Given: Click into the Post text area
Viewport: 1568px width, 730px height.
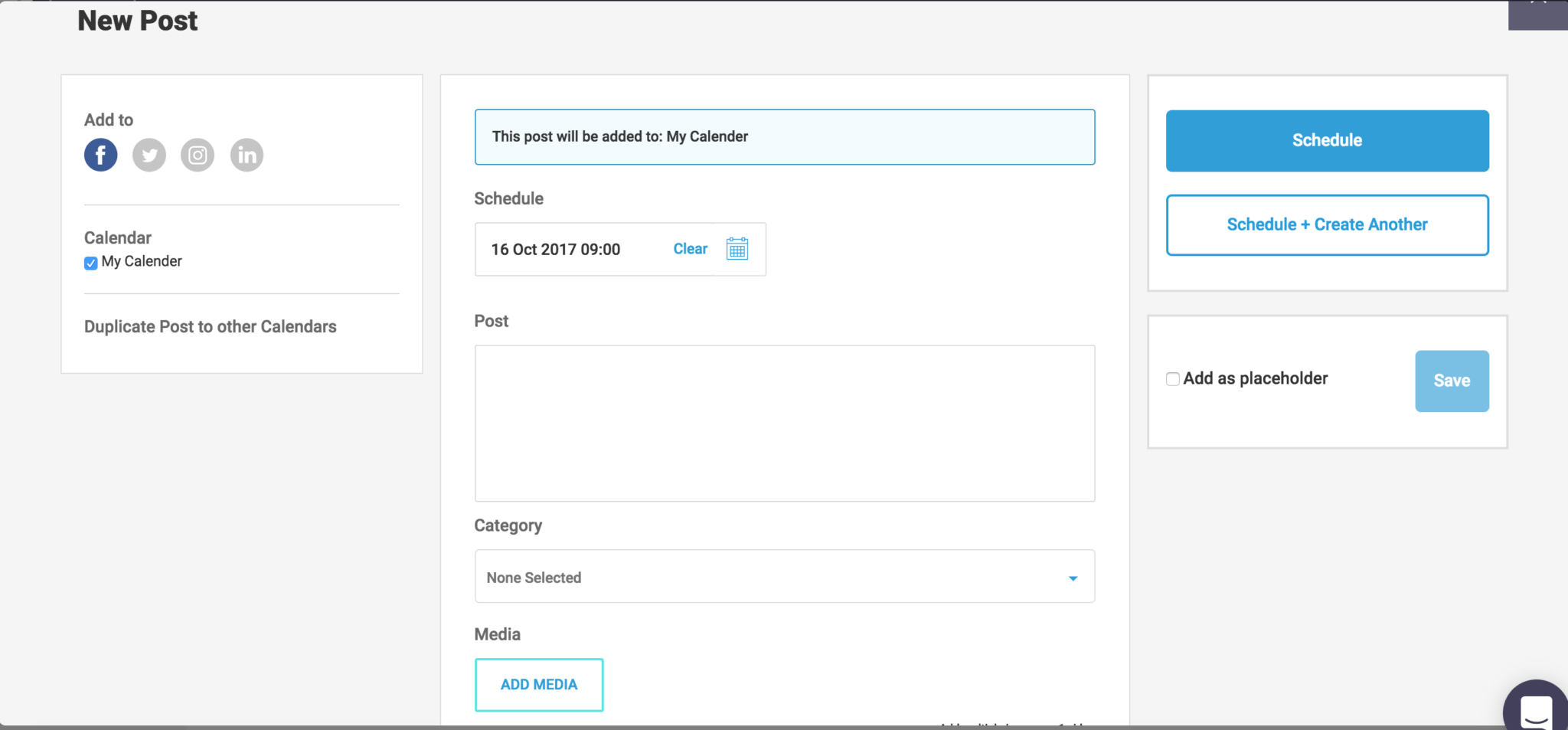Looking at the screenshot, I should tap(785, 423).
